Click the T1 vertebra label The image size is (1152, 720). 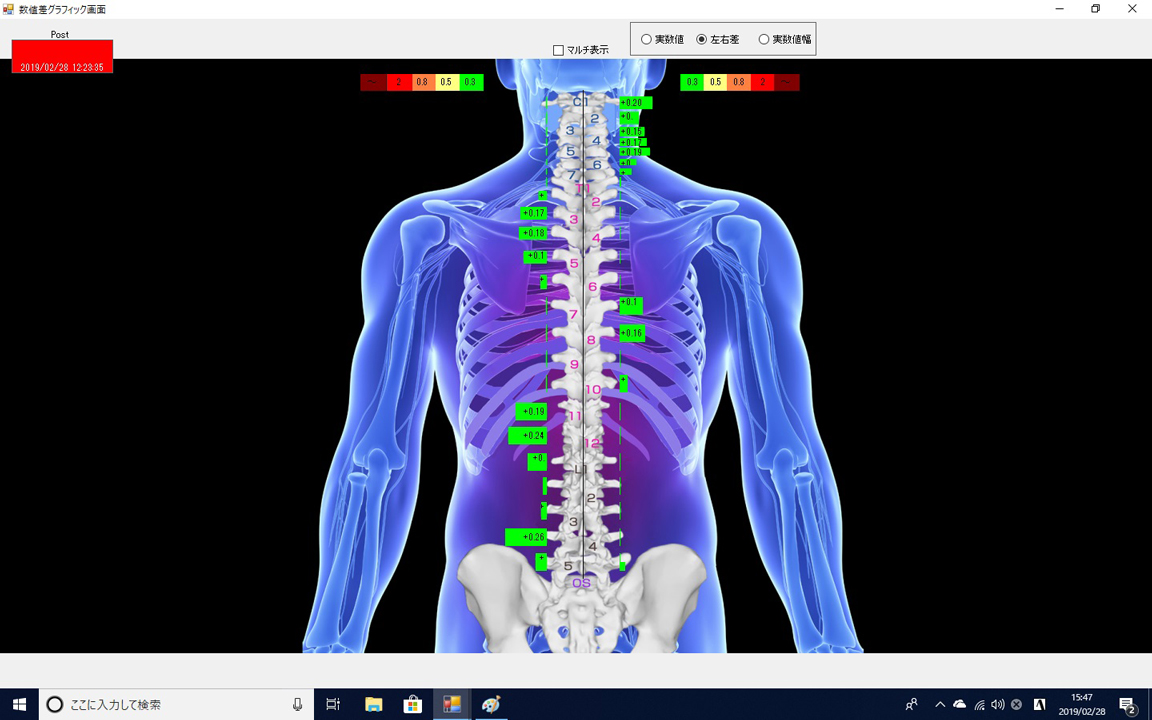(x=583, y=189)
